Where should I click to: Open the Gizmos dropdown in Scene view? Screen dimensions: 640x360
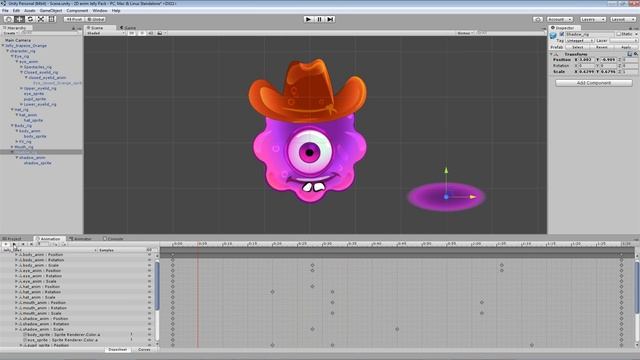[466, 33]
